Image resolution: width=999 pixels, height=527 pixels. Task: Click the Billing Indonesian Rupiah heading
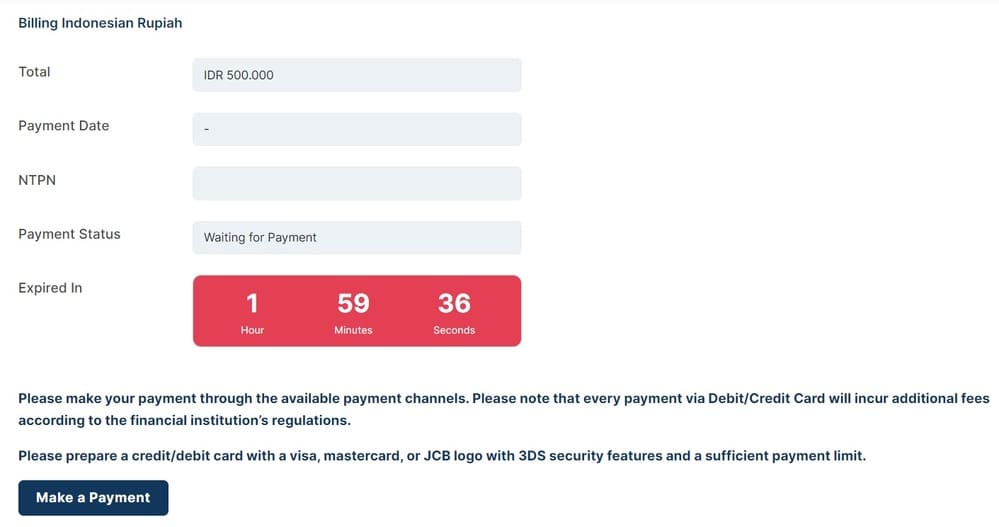click(100, 22)
